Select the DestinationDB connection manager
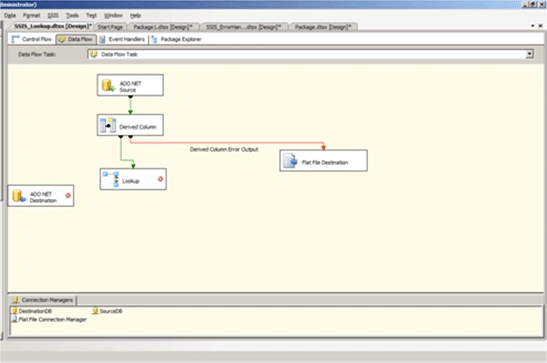This screenshot has height=363, width=547. pos(32,311)
